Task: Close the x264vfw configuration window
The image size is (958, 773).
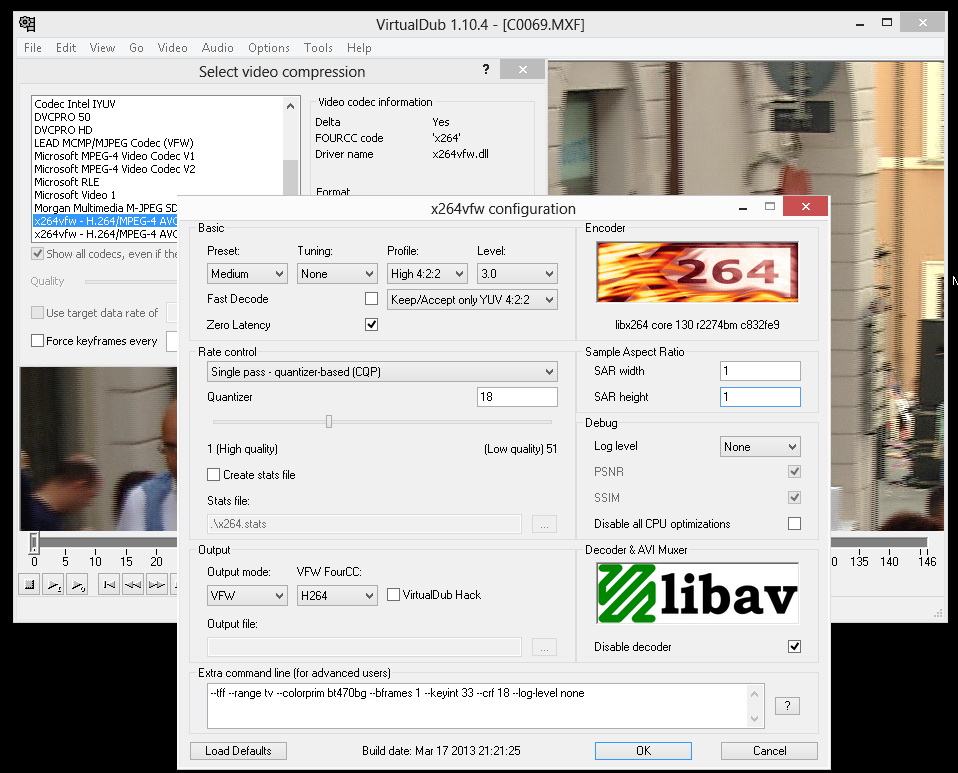Action: coord(805,207)
